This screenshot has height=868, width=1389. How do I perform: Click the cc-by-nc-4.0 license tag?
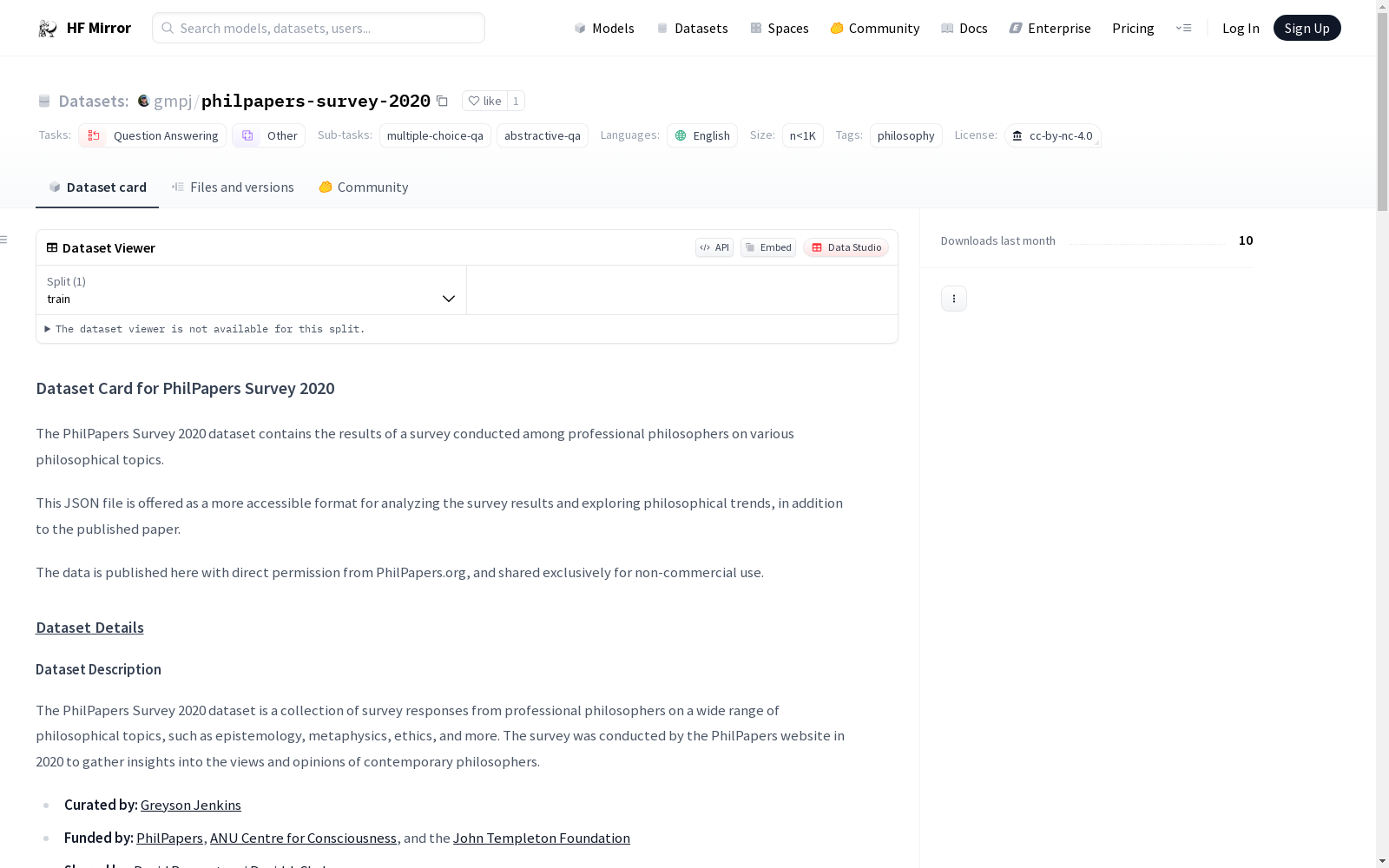point(1053,135)
